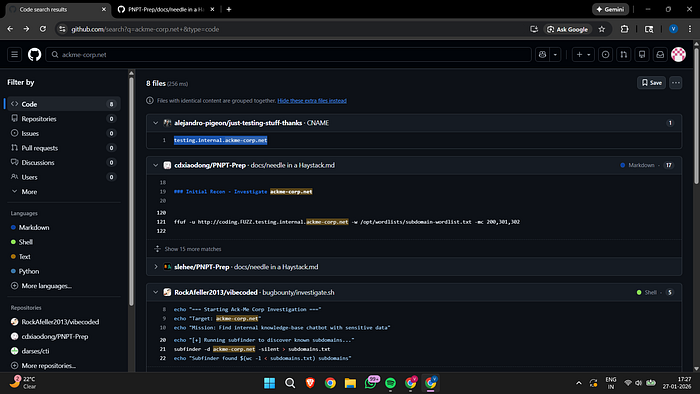The width and height of the screenshot is (700, 394).
Task: Open Chrome profile V avatar
Action: pyautogui.click(x=673, y=29)
